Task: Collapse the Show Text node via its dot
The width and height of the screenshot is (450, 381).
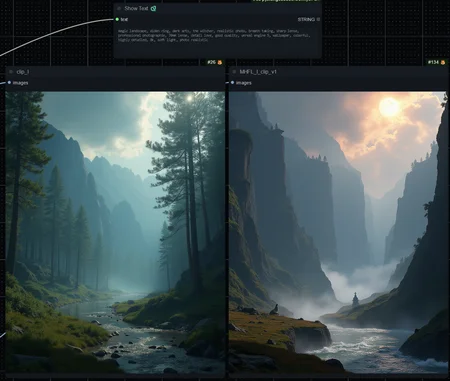Action: (119, 8)
